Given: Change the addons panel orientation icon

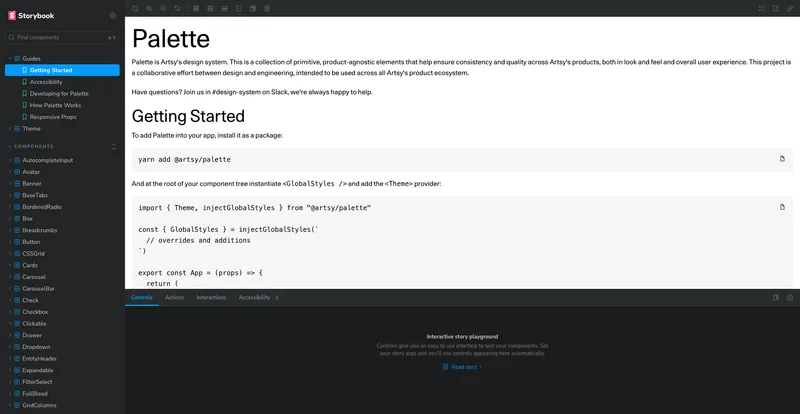Looking at the screenshot, I should pos(776,298).
